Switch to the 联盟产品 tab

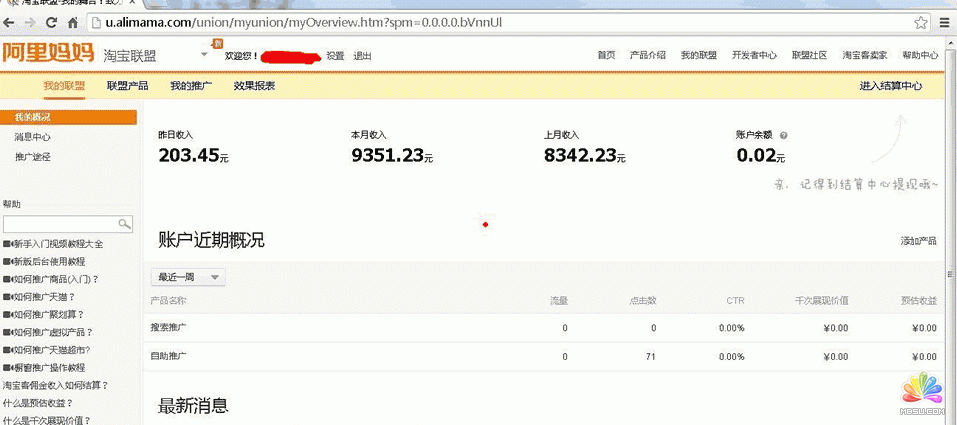point(127,86)
